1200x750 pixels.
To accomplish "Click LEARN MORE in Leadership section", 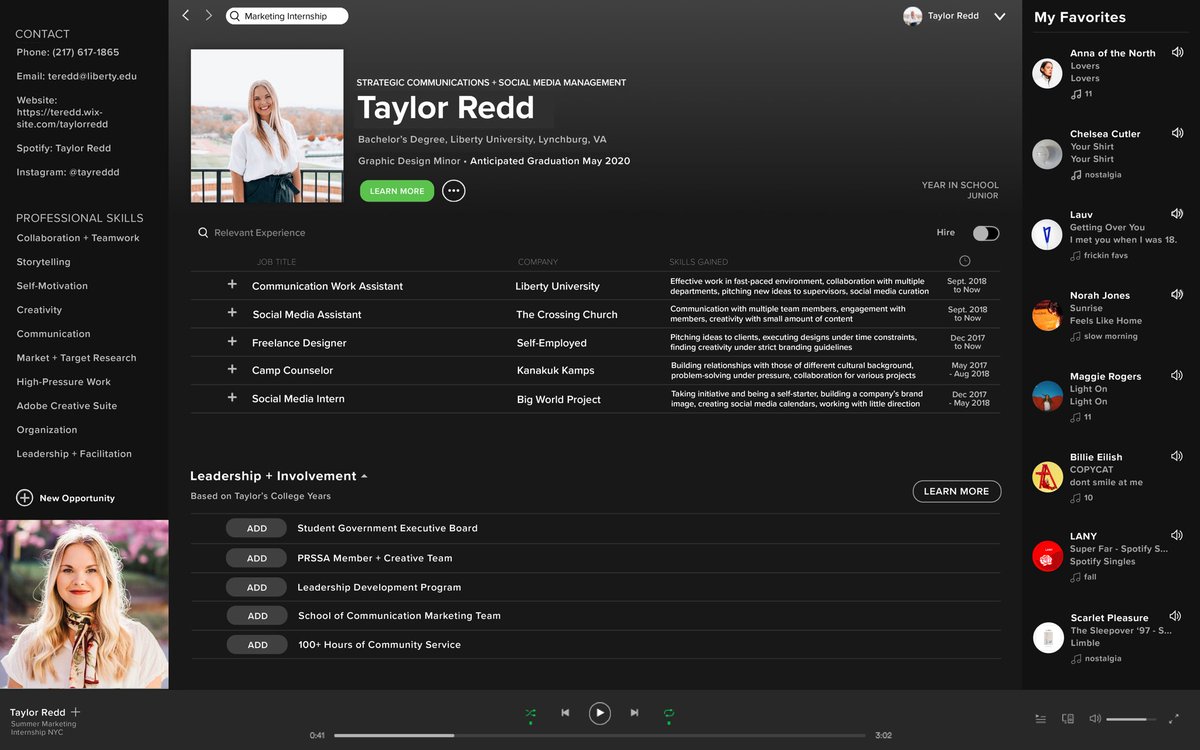I will tap(956, 491).
